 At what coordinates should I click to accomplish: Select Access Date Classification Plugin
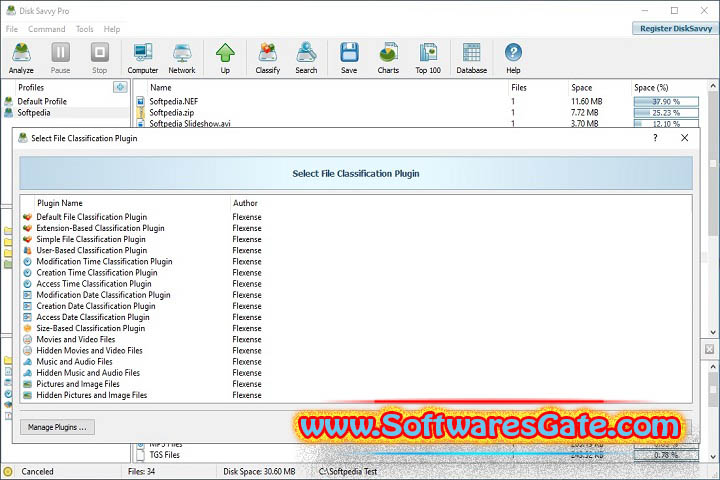(93, 317)
